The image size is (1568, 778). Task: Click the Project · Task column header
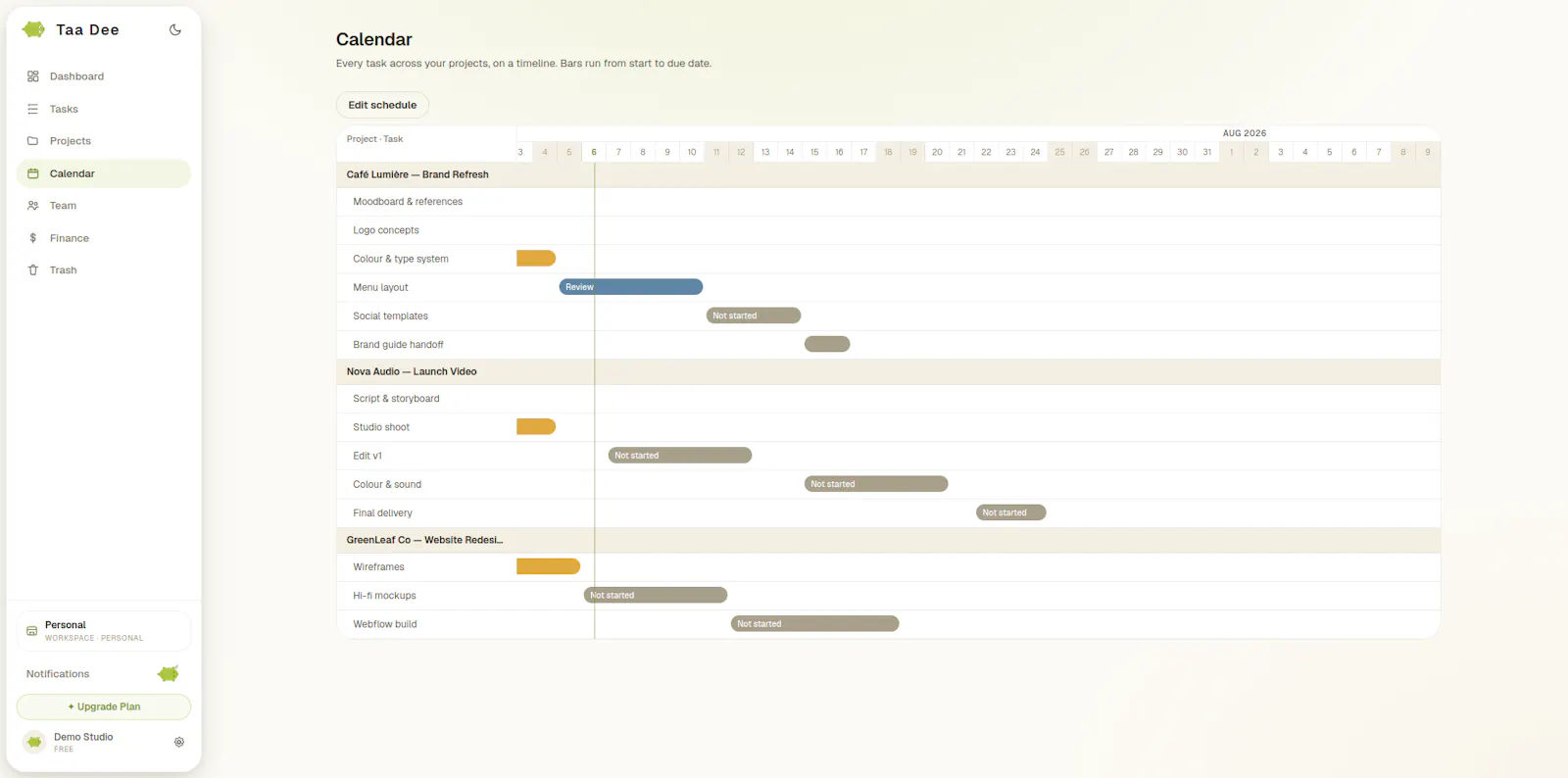[374, 139]
